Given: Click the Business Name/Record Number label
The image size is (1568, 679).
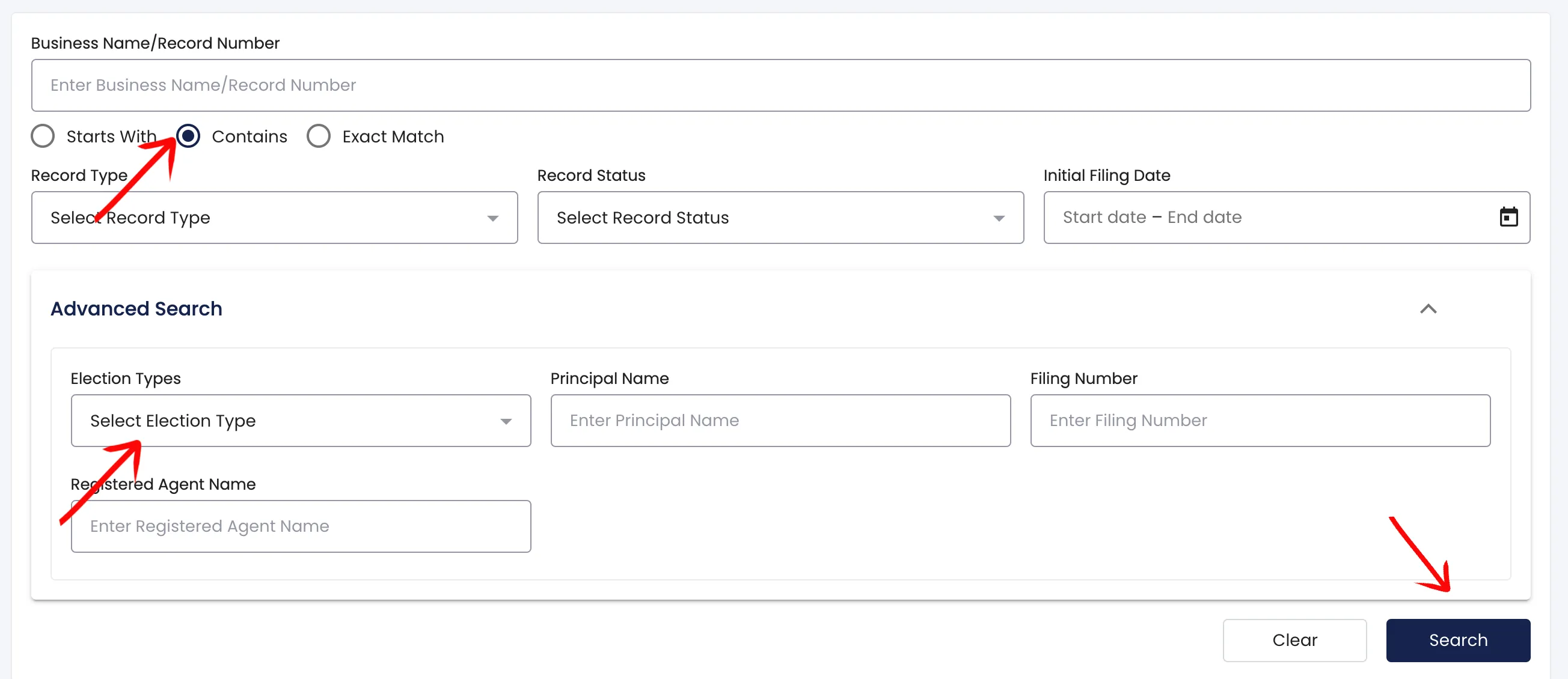Looking at the screenshot, I should (155, 43).
